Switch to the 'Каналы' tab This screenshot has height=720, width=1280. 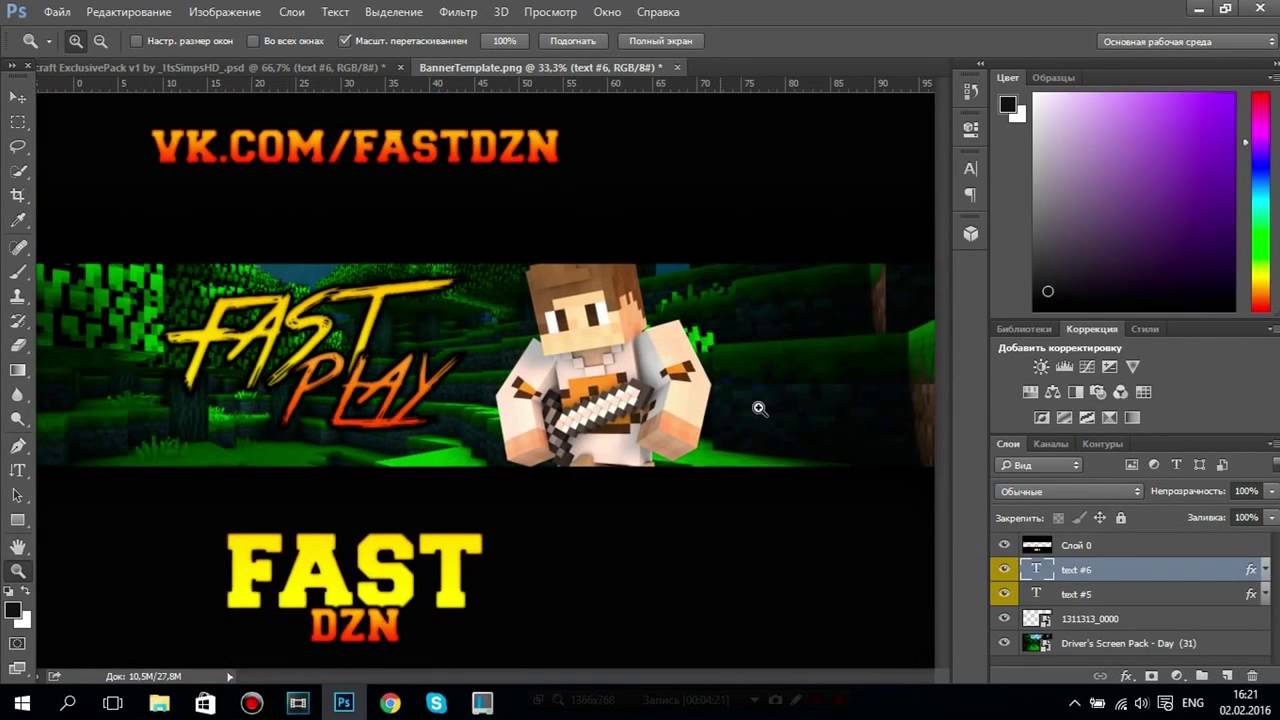pyautogui.click(x=1051, y=444)
